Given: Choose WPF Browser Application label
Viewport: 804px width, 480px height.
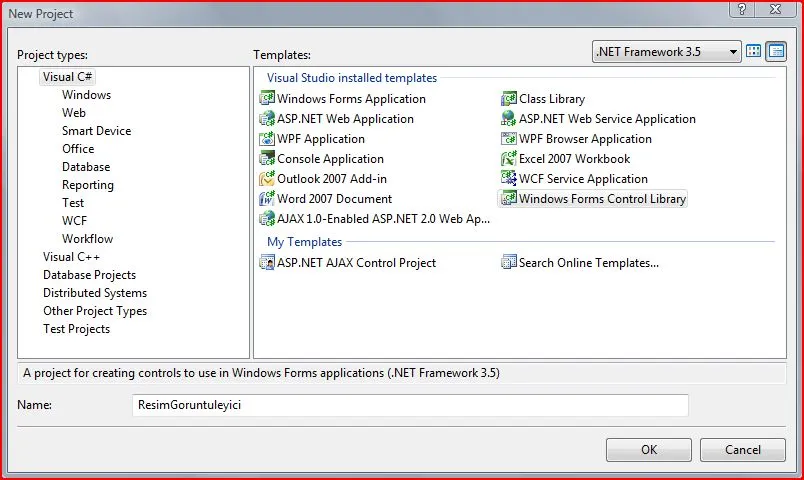Looking at the screenshot, I should [x=585, y=138].
